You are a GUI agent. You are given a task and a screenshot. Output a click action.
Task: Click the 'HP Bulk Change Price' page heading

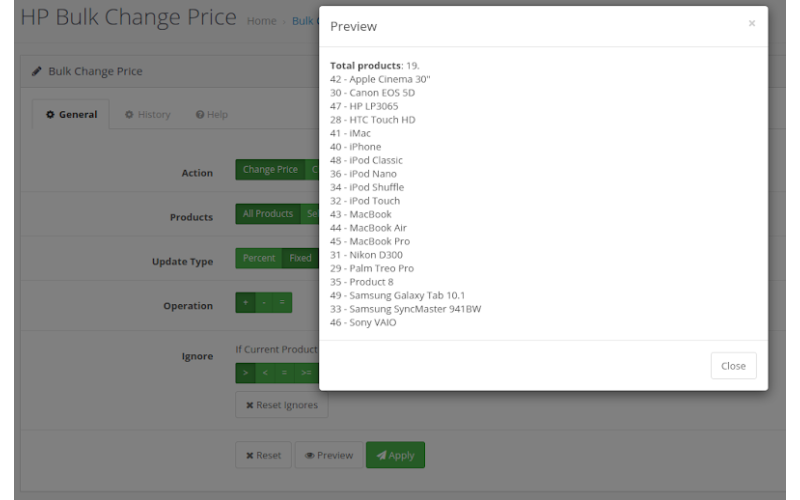point(128,17)
